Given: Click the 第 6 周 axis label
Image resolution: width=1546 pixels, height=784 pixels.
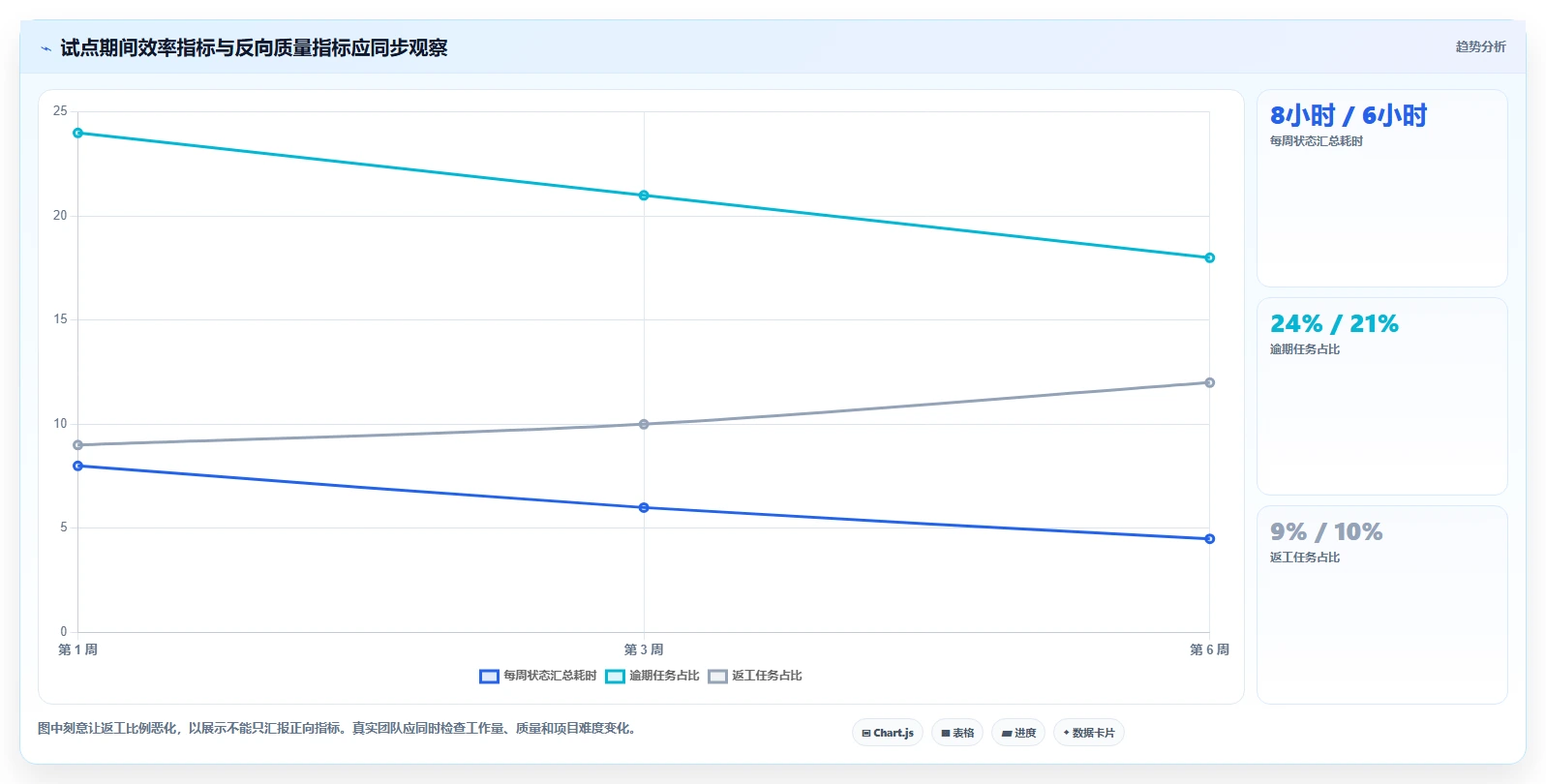Looking at the screenshot, I should [1209, 649].
